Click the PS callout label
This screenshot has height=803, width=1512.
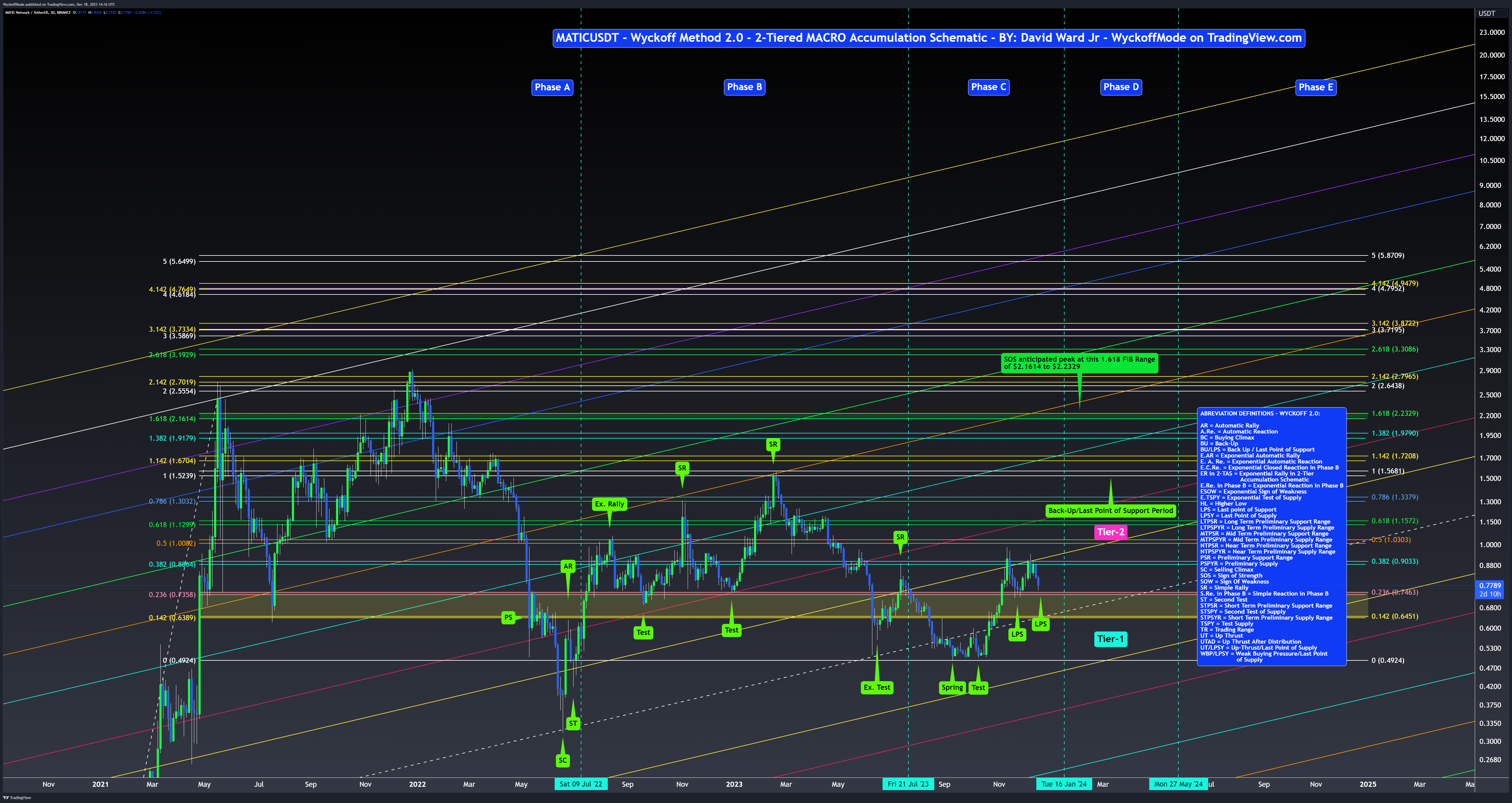coord(508,617)
